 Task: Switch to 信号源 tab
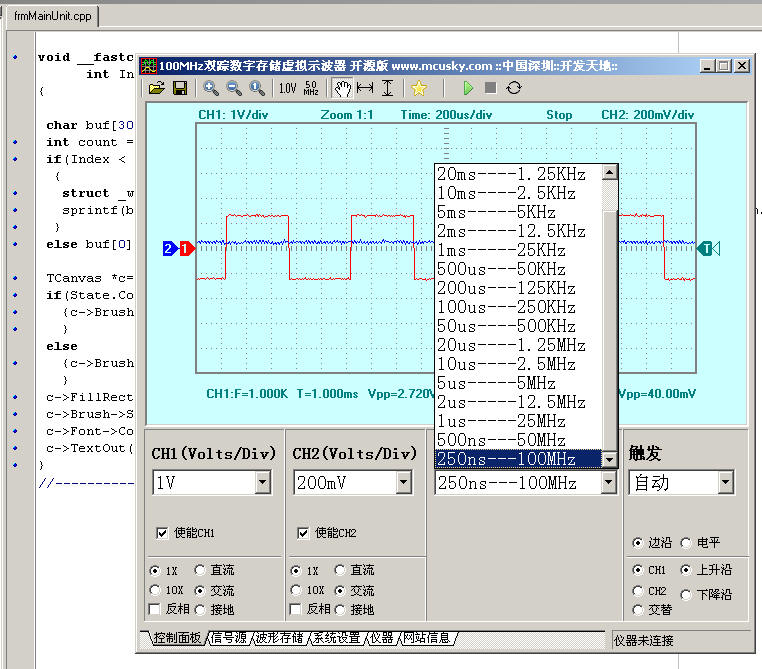click(x=228, y=638)
